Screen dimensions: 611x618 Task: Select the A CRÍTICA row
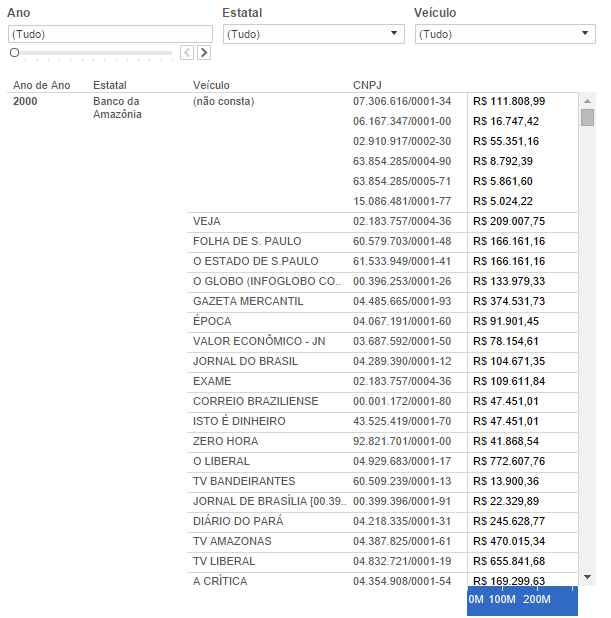tap(220, 581)
